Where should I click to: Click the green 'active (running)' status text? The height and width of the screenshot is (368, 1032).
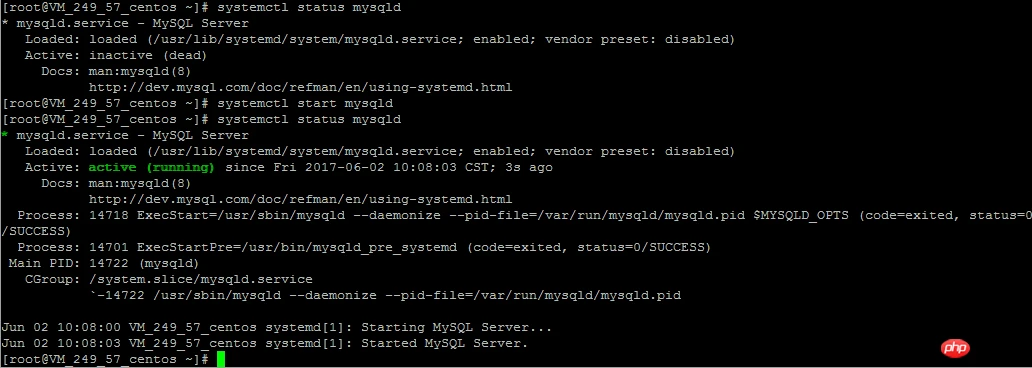151,167
